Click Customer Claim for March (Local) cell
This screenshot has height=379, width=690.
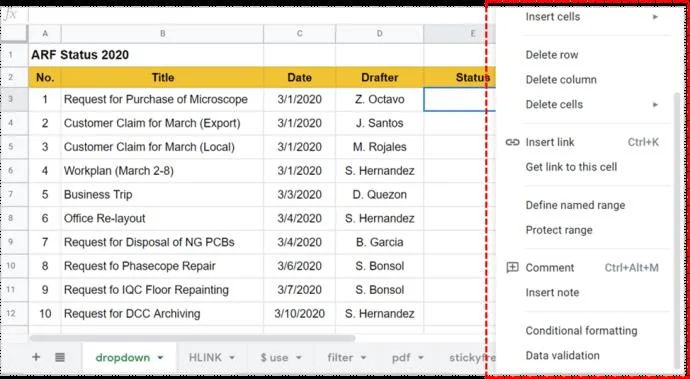tap(162, 147)
